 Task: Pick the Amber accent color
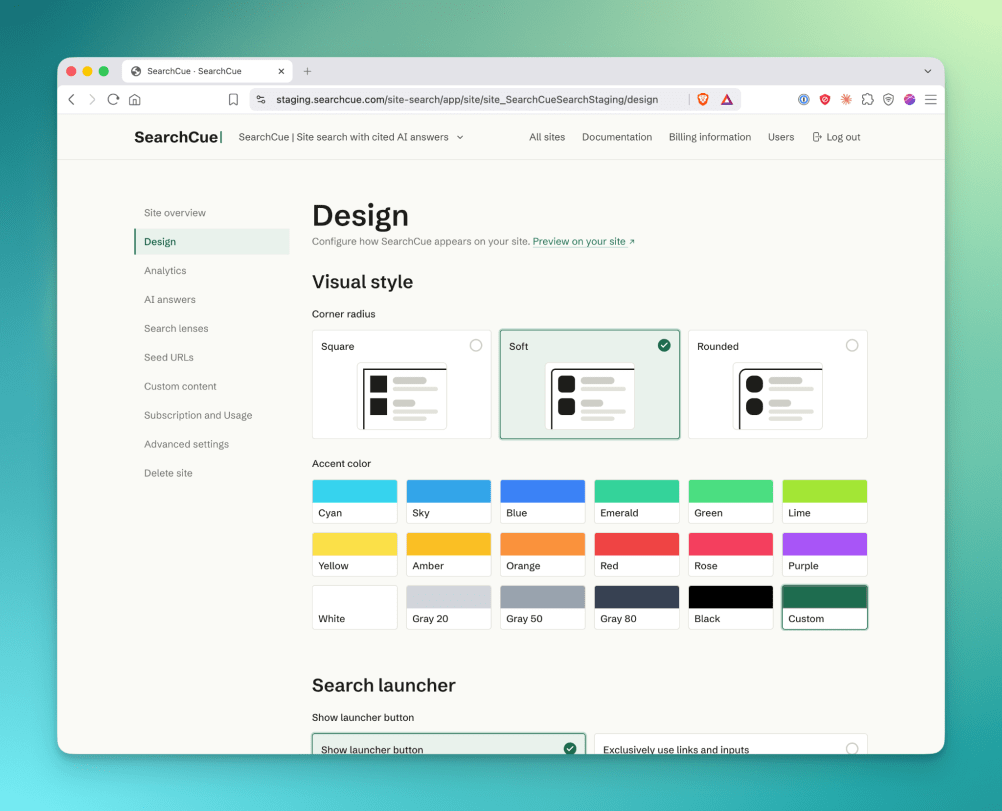pos(449,555)
